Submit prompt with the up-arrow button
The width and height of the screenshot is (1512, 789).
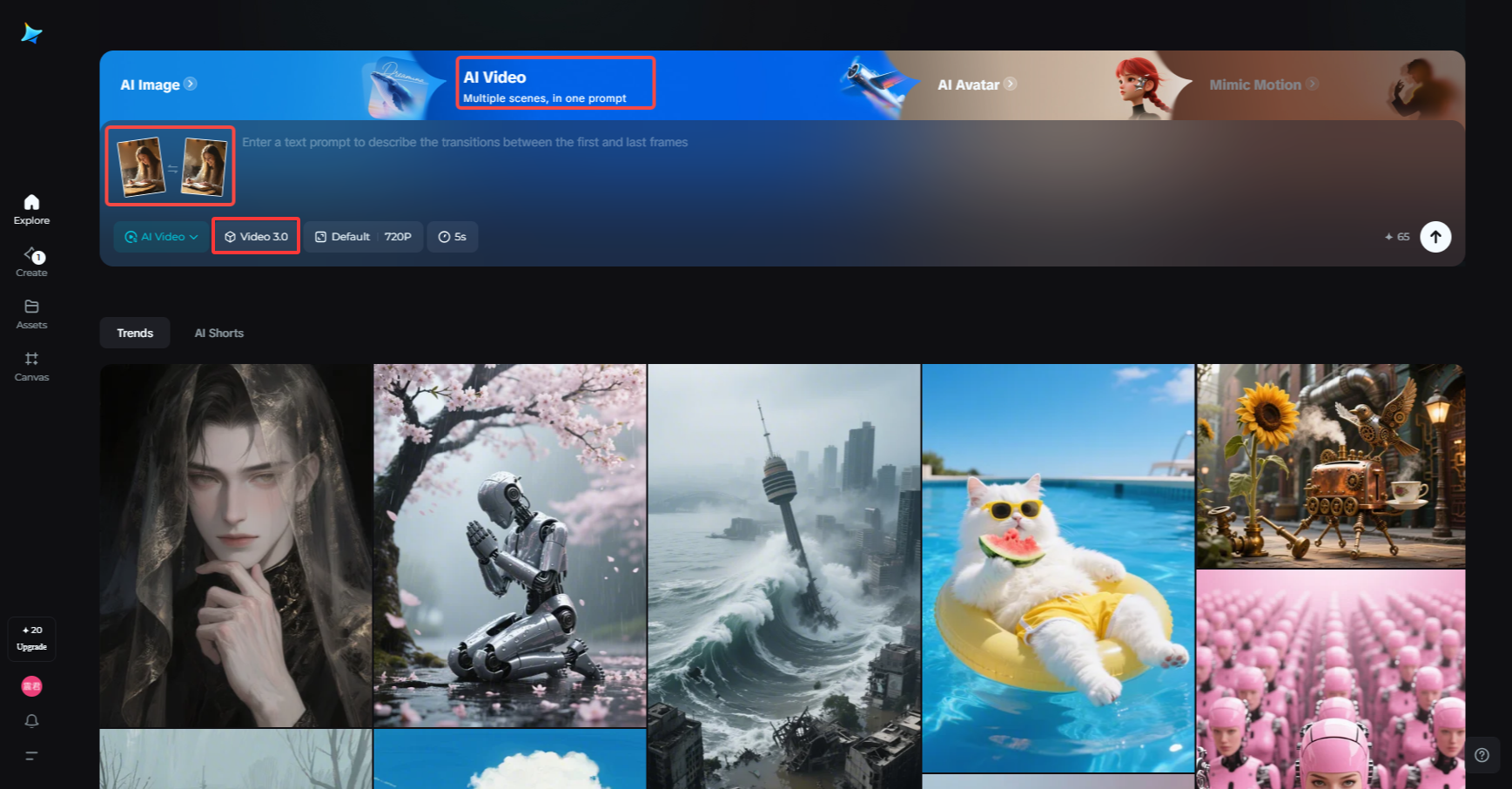[x=1435, y=237]
